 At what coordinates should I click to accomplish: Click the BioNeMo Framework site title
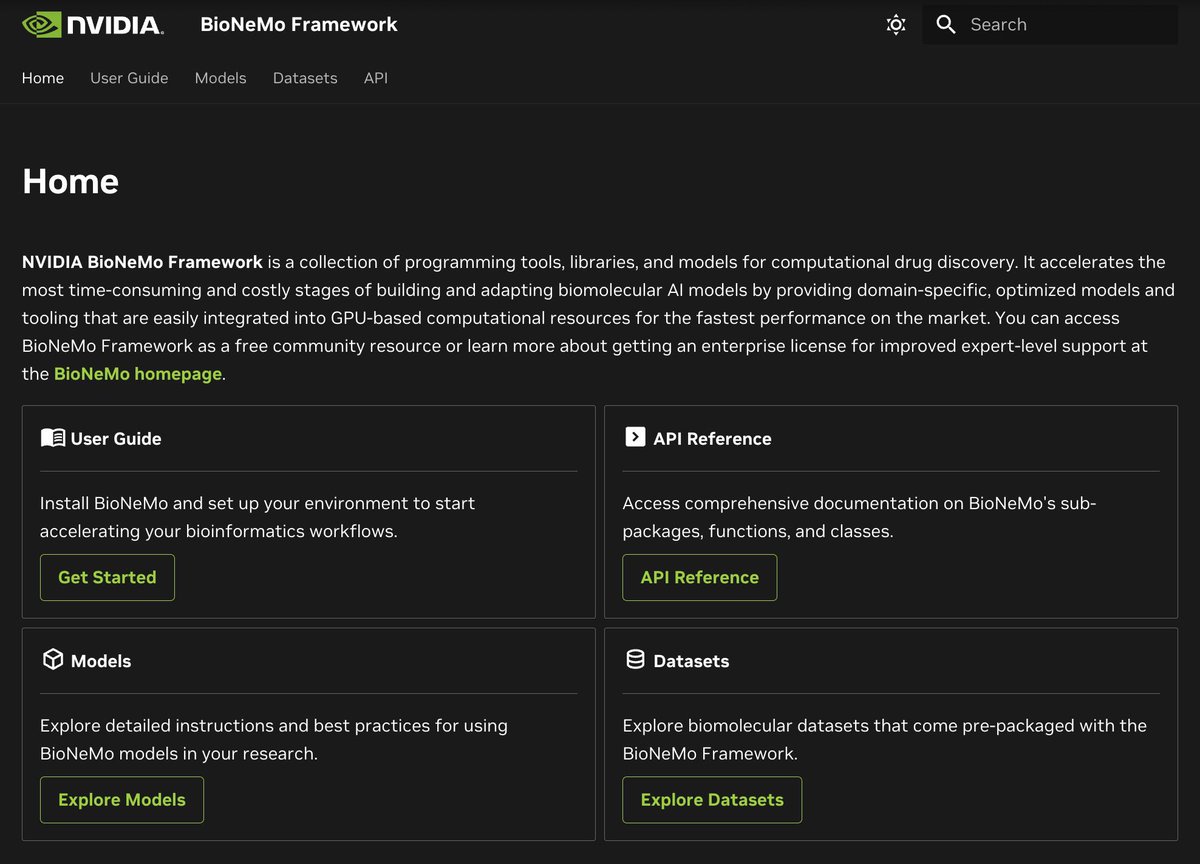[x=299, y=25]
